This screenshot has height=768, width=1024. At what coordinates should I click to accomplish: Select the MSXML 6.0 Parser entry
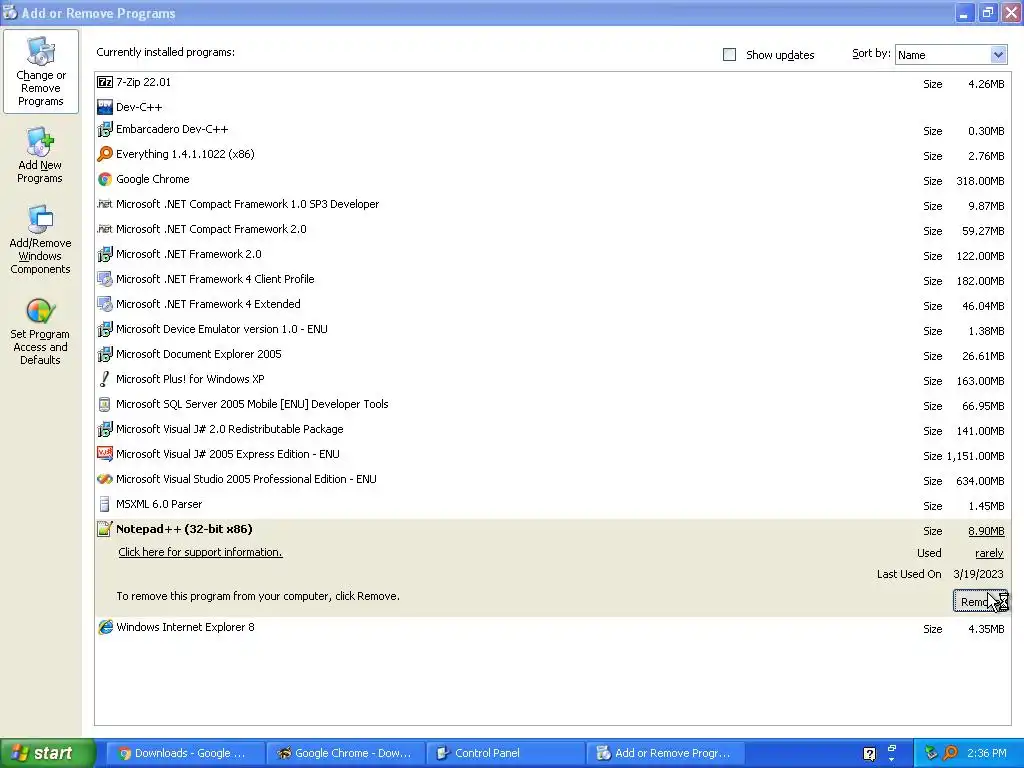159,504
